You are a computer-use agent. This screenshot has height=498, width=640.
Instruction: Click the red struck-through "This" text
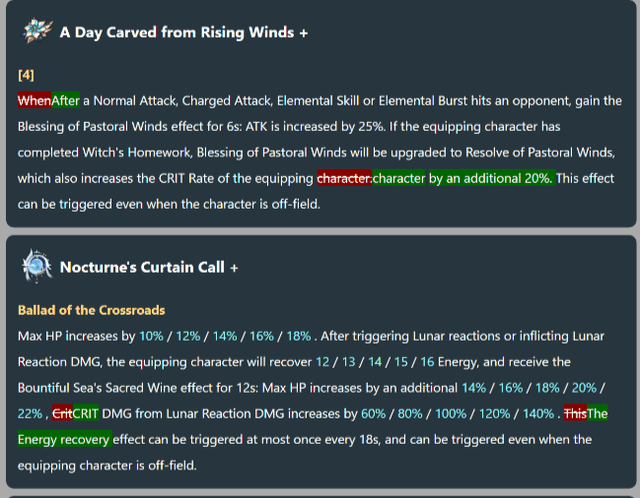coord(575,413)
